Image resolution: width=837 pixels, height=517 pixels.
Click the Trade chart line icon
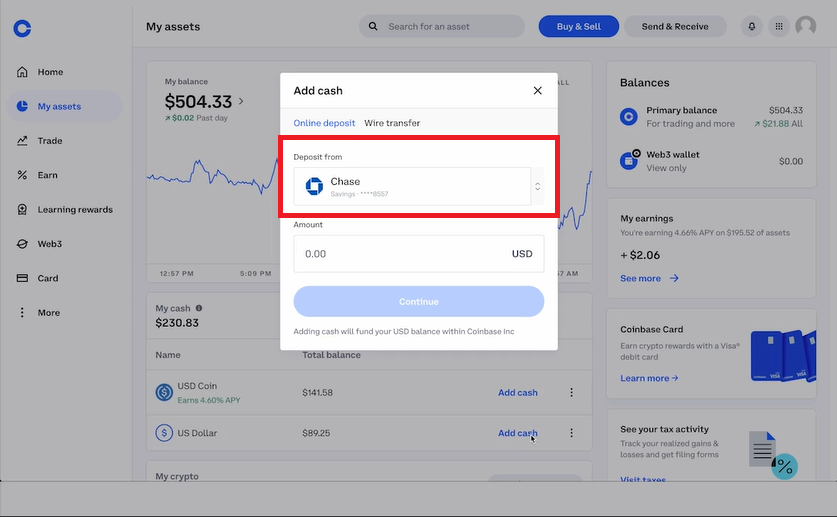click(x=22, y=141)
